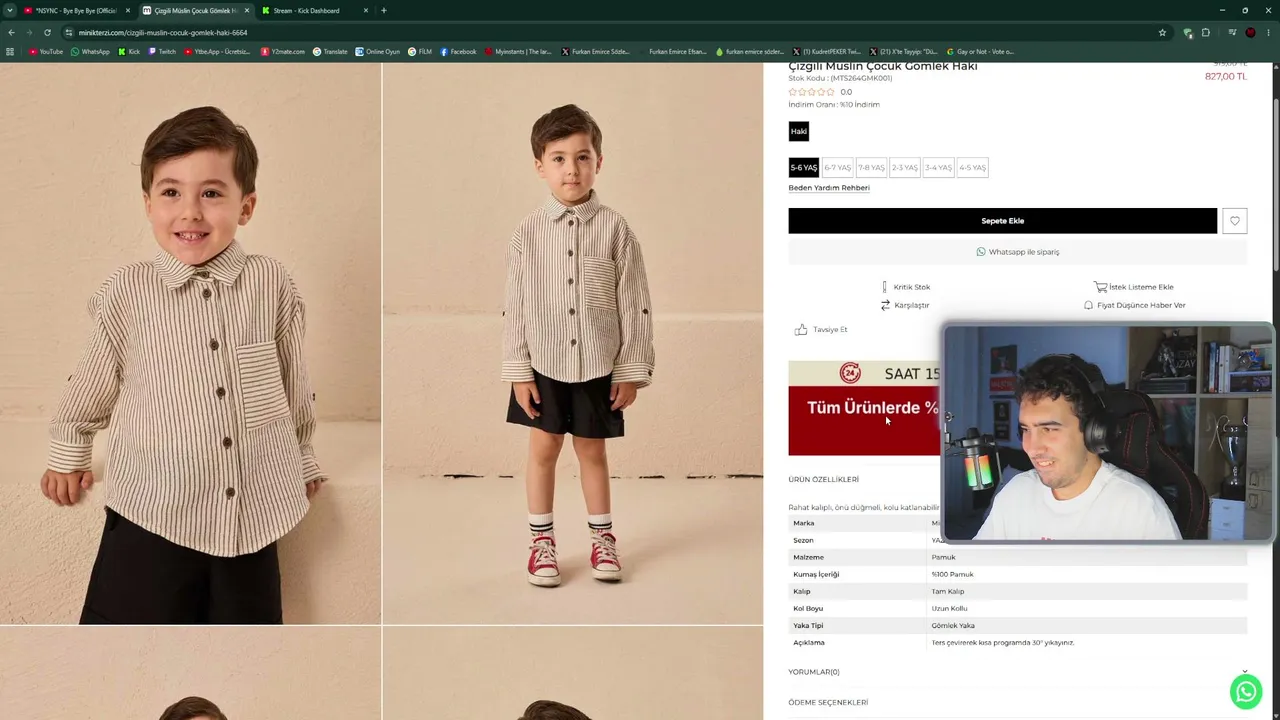Open the green WhatsApp chat bubble
1280x720 pixels.
1246,691
